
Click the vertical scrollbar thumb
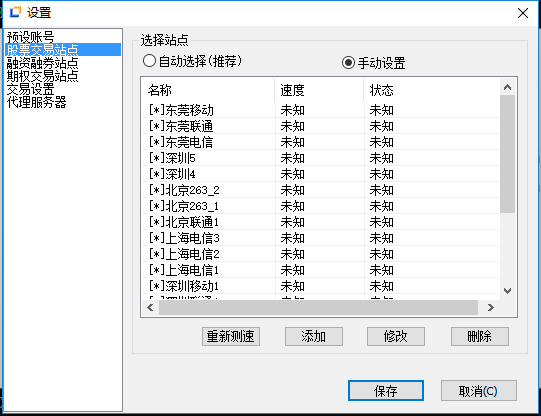507,154
